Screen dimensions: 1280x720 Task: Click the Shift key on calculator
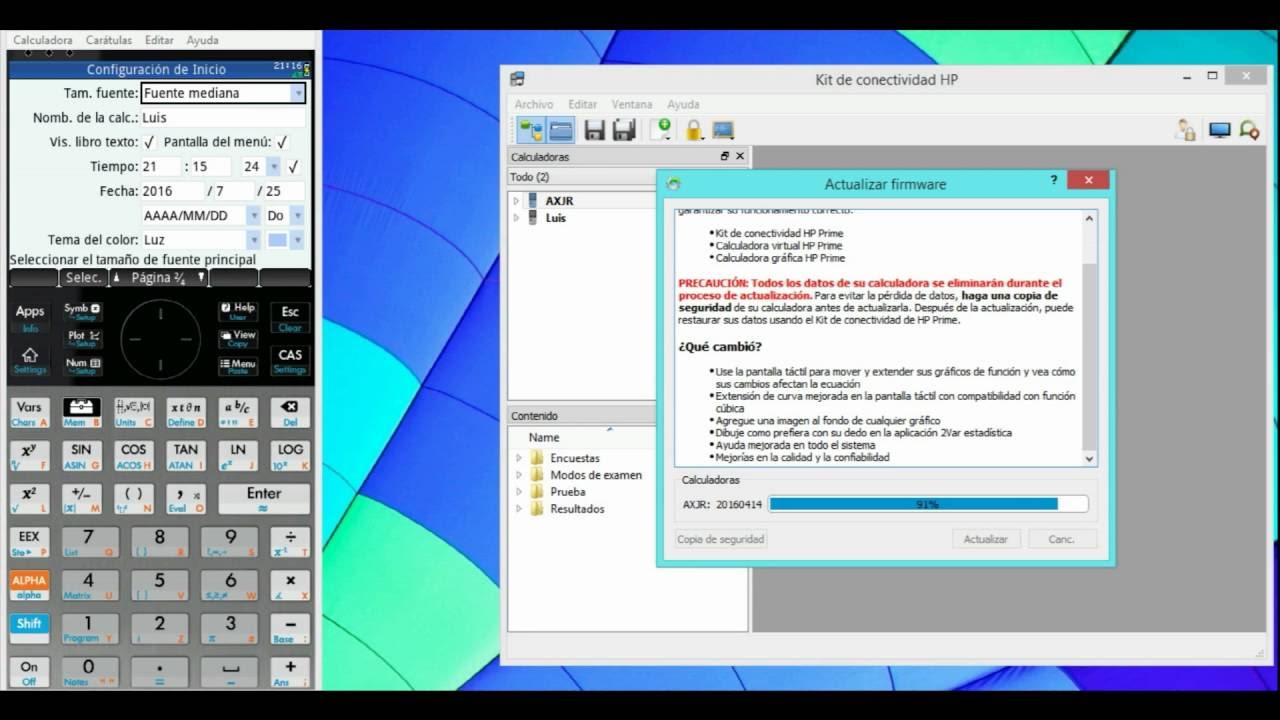(29, 627)
